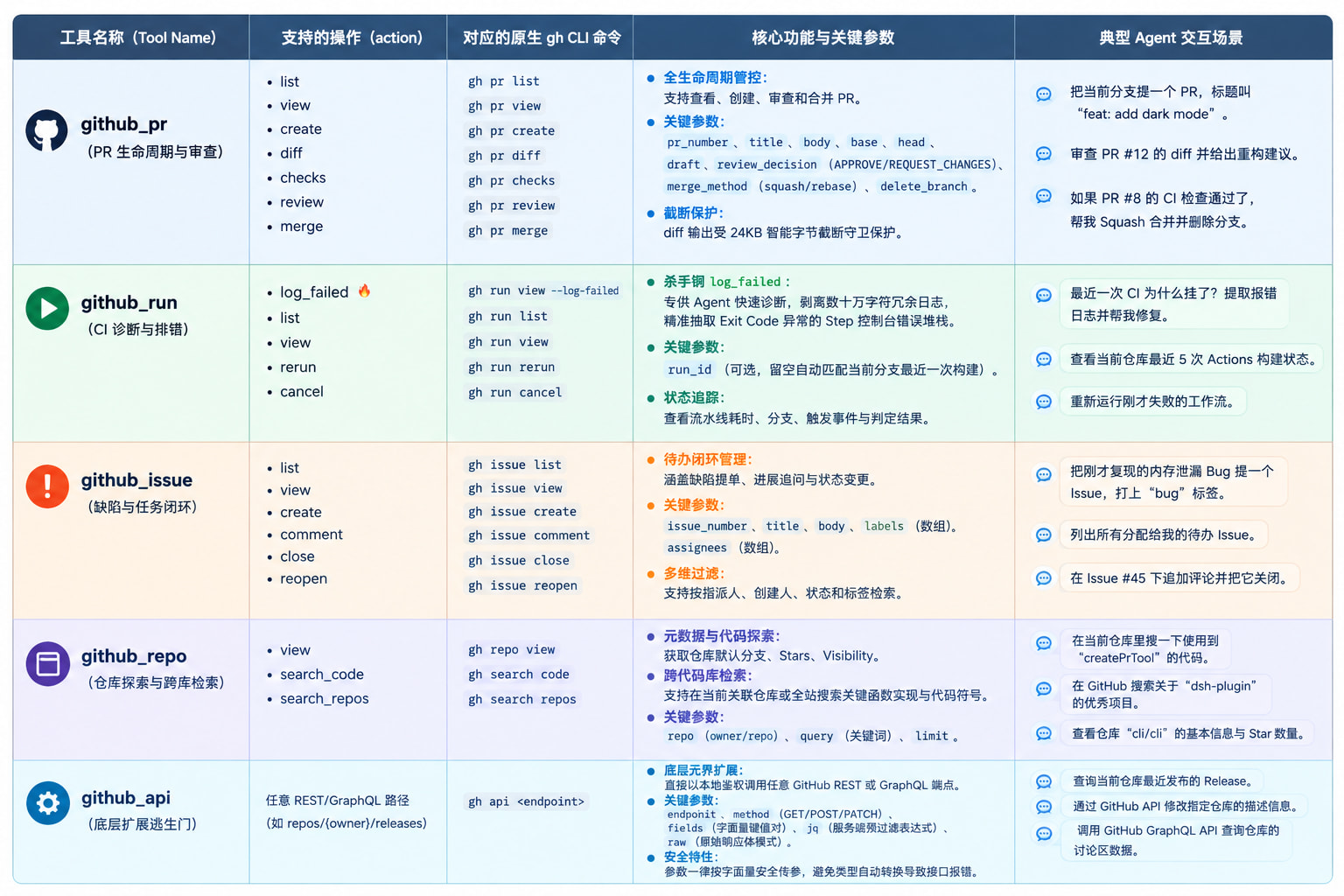Select chat bubble beside "cli/cli" Star prompt
Viewport: 1344px width, 896px height.
1043,734
